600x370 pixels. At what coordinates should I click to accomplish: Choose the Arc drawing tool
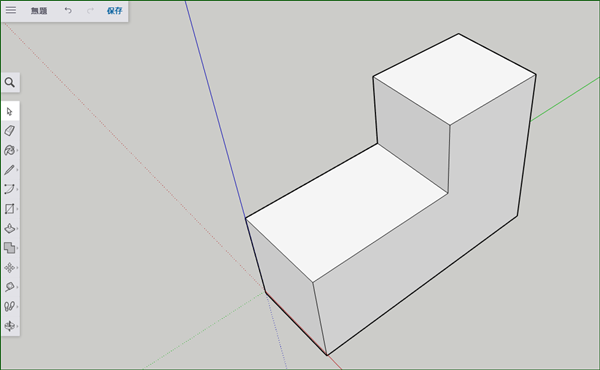[x=10, y=189]
